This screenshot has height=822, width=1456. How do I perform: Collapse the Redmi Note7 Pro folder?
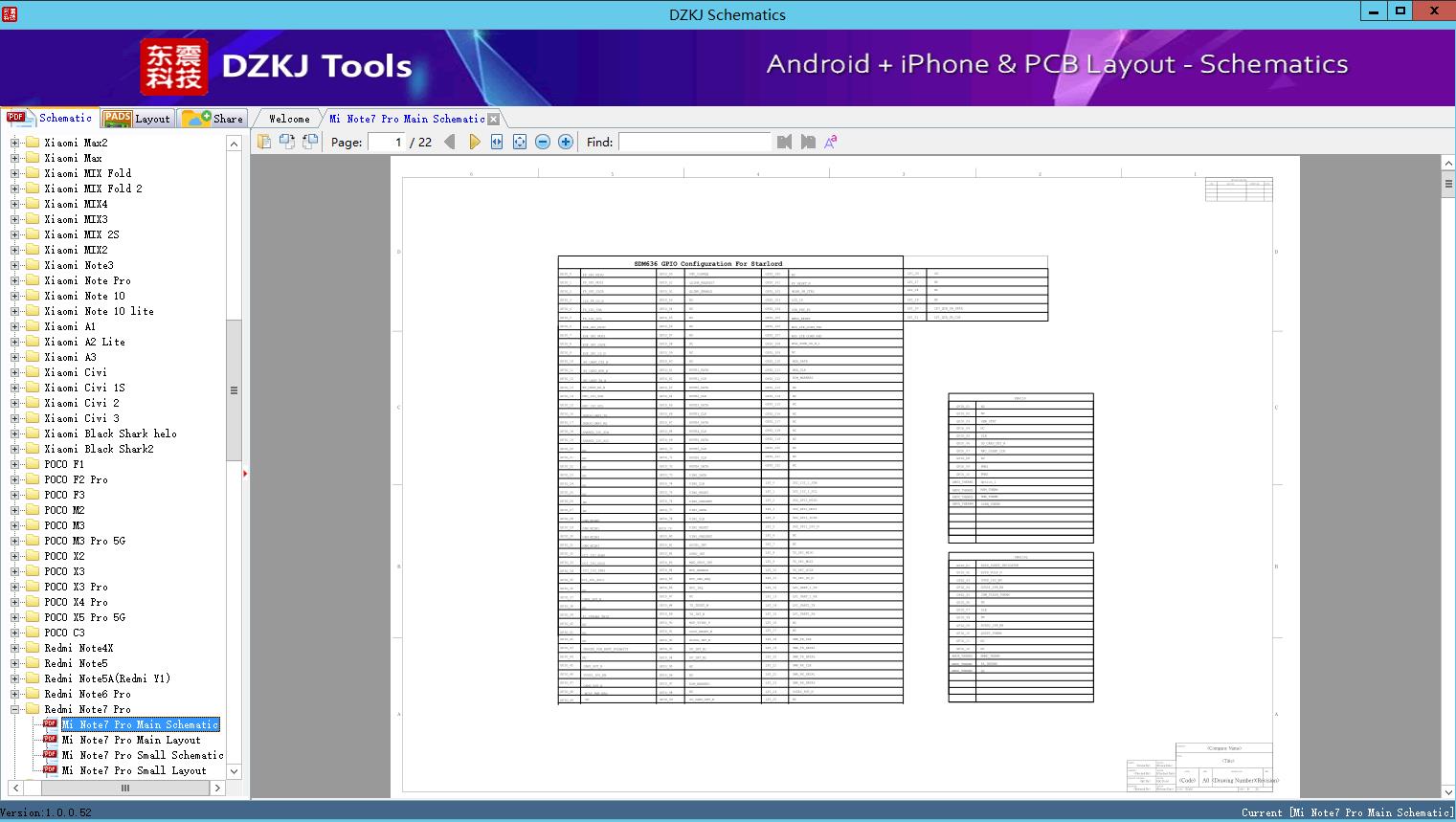pyautogui.click(x=14, y=709)
